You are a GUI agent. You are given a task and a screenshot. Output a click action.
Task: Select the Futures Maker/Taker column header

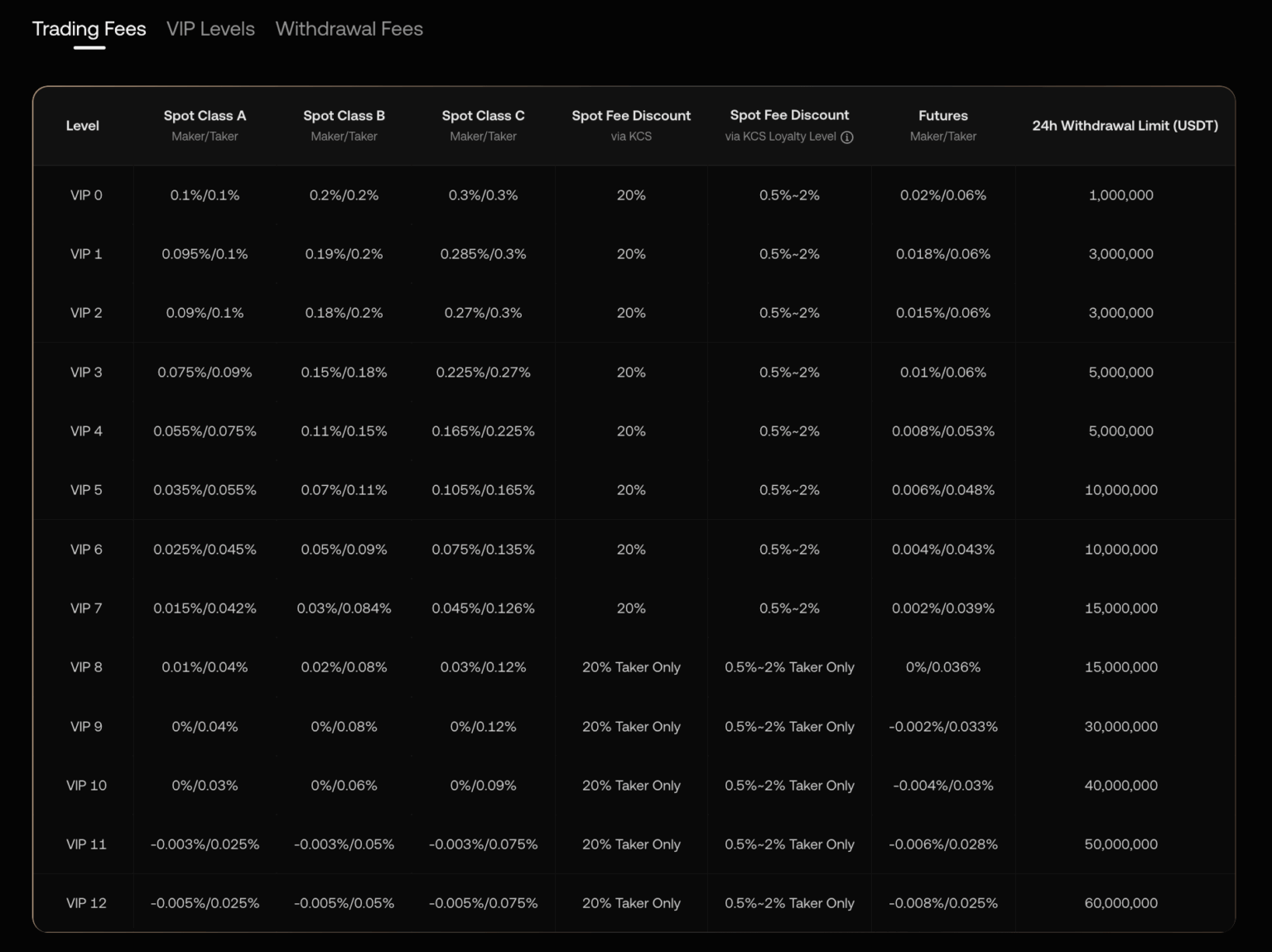tap(942, 124)
